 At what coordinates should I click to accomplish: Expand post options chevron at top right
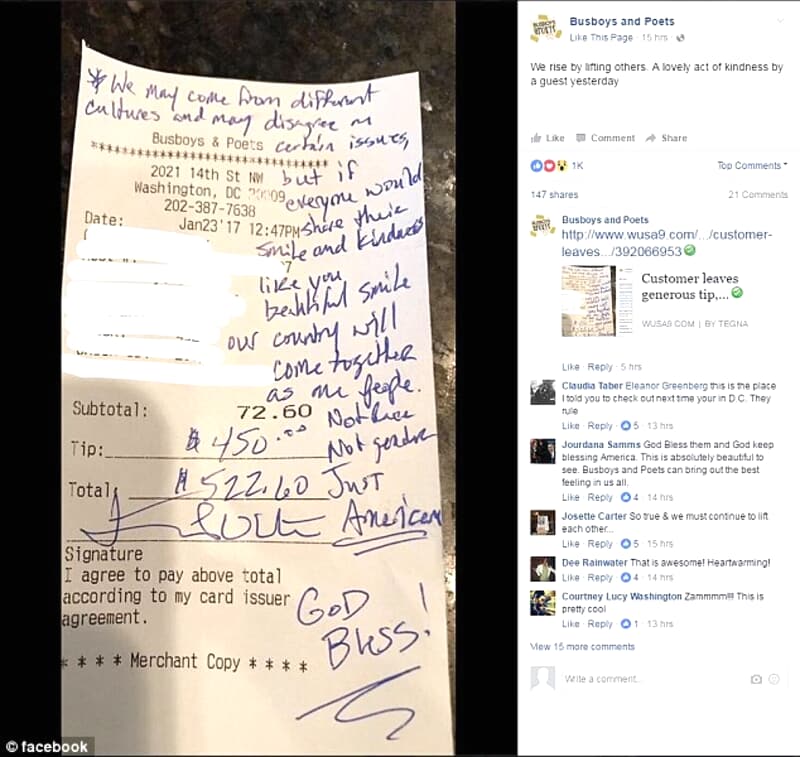[780, 21]
